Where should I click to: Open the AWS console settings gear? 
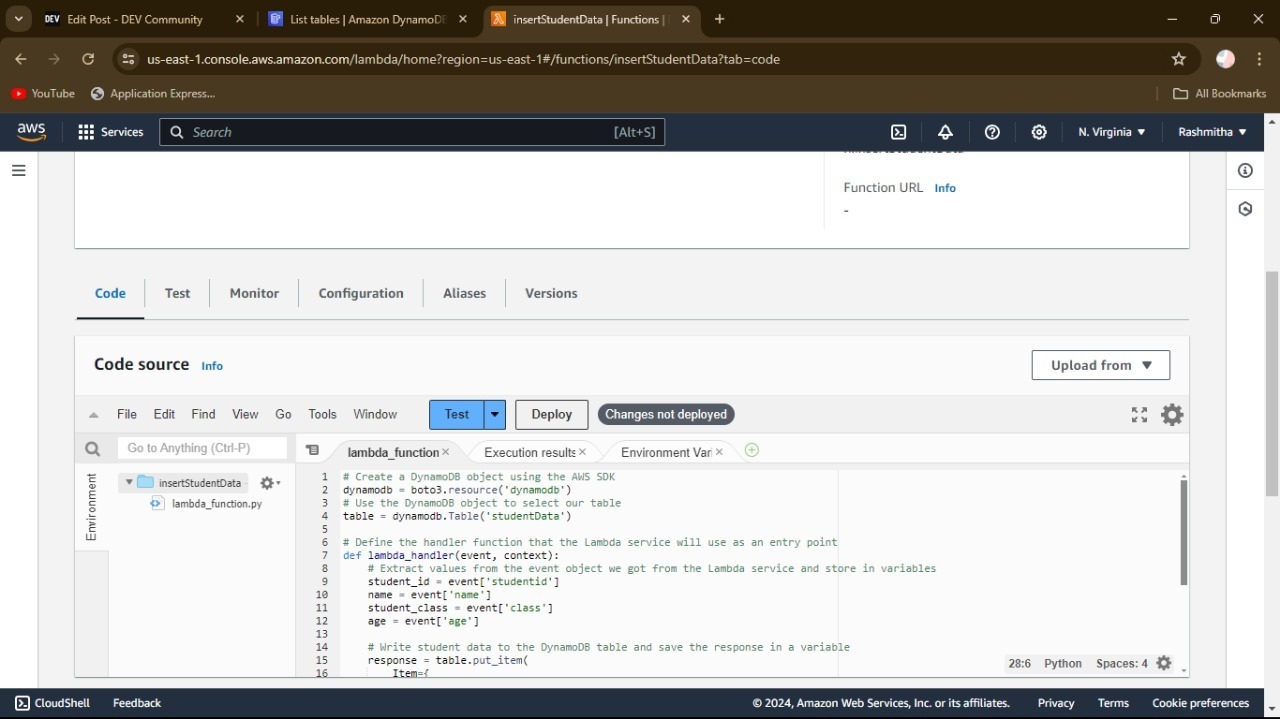[1039, 132]
